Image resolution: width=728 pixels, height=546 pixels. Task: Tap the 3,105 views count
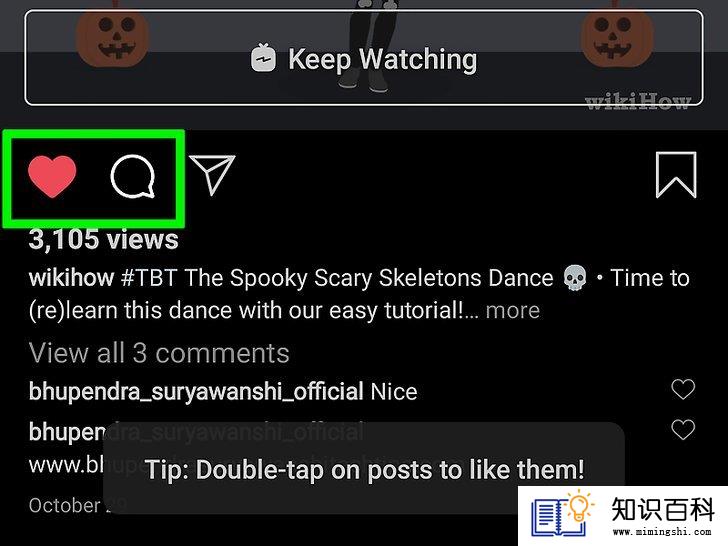pyautogui.click(x=104, y=240)
